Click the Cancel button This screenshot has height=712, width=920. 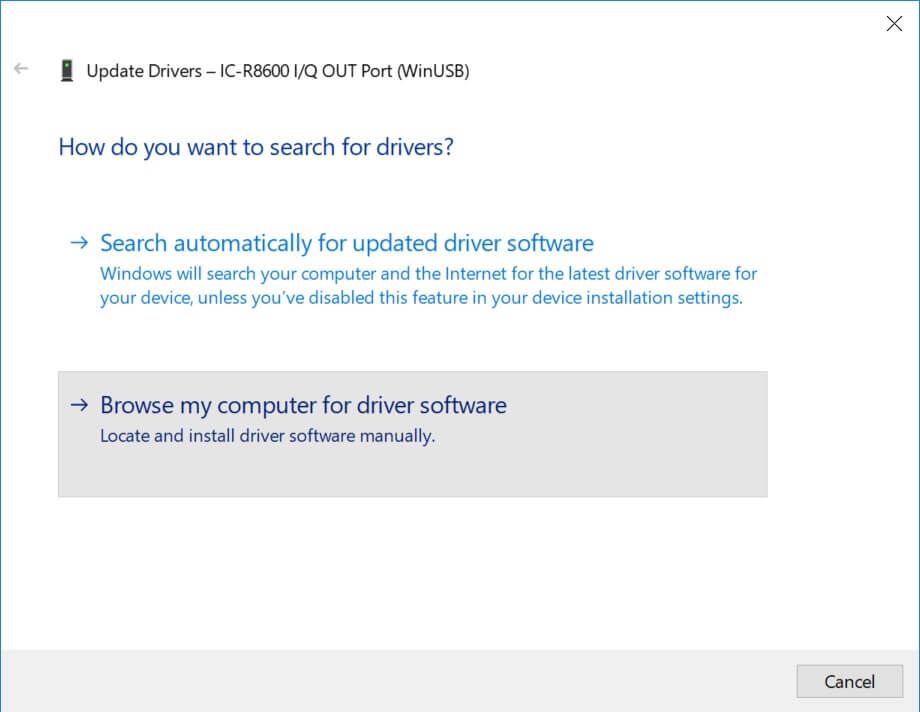coord(850,681)
